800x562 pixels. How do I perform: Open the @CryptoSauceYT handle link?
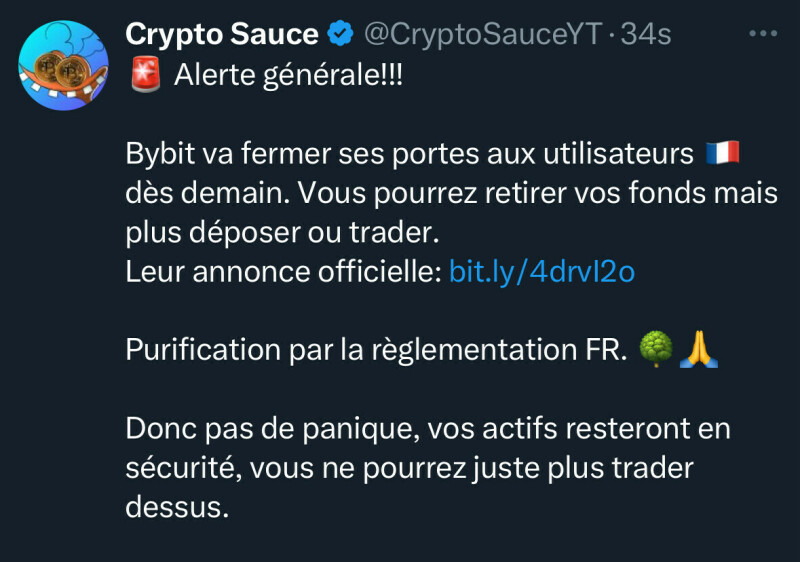tap(481, 35)
